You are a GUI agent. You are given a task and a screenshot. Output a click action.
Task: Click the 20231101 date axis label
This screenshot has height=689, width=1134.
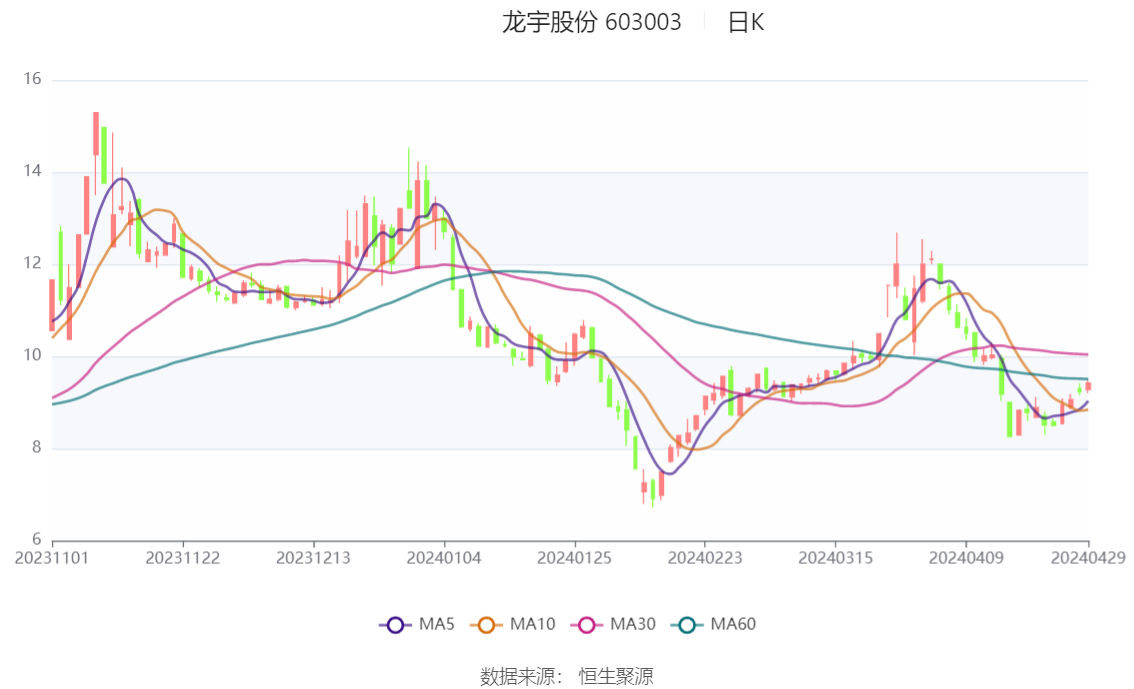52,558
